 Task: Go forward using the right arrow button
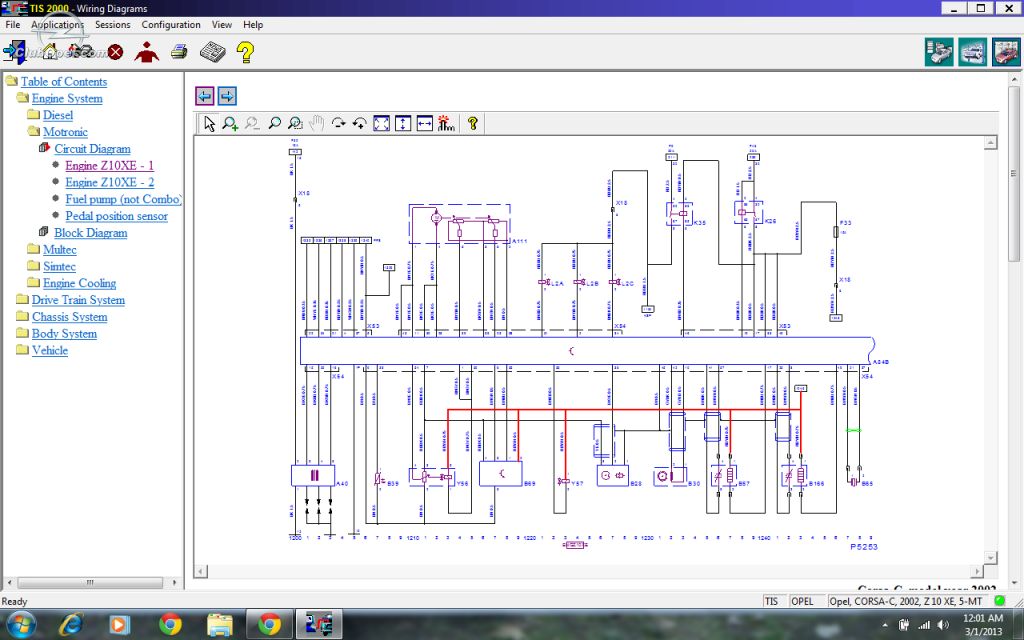pos(227,96)
